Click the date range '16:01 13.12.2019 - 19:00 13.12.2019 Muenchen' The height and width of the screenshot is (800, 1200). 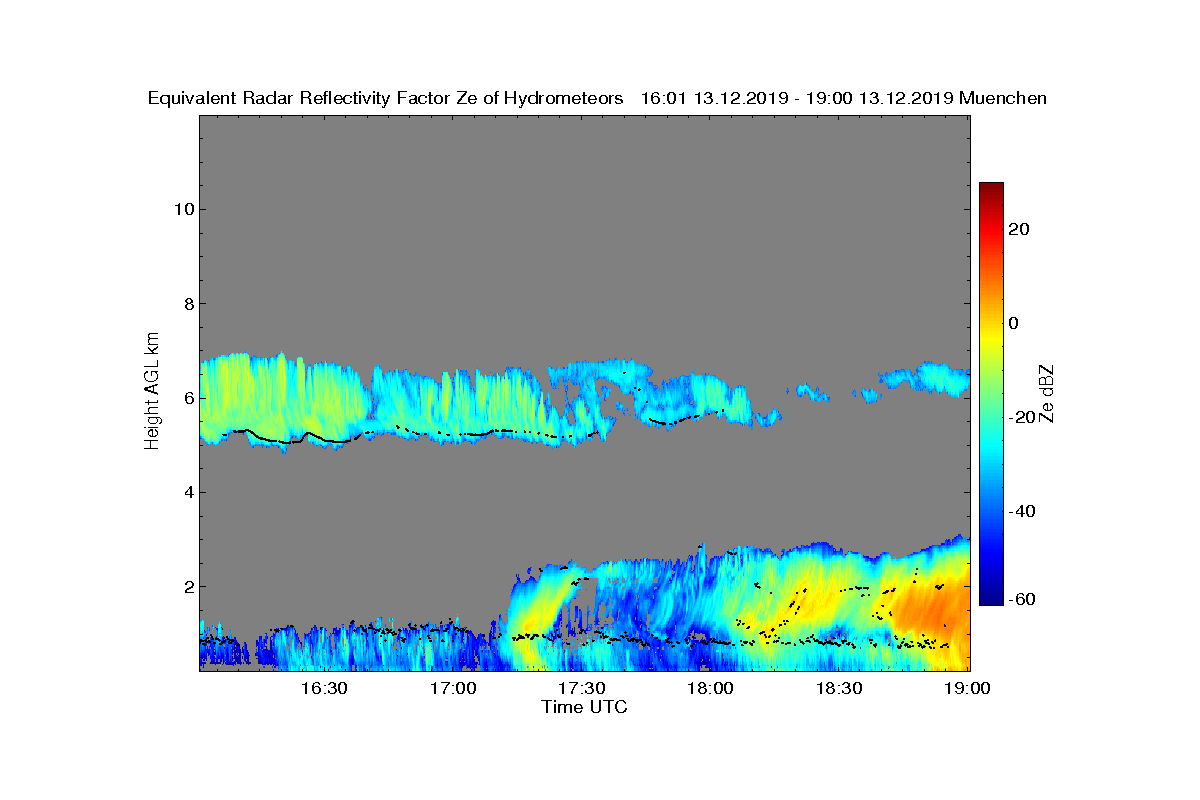click(x=844, y=99)
